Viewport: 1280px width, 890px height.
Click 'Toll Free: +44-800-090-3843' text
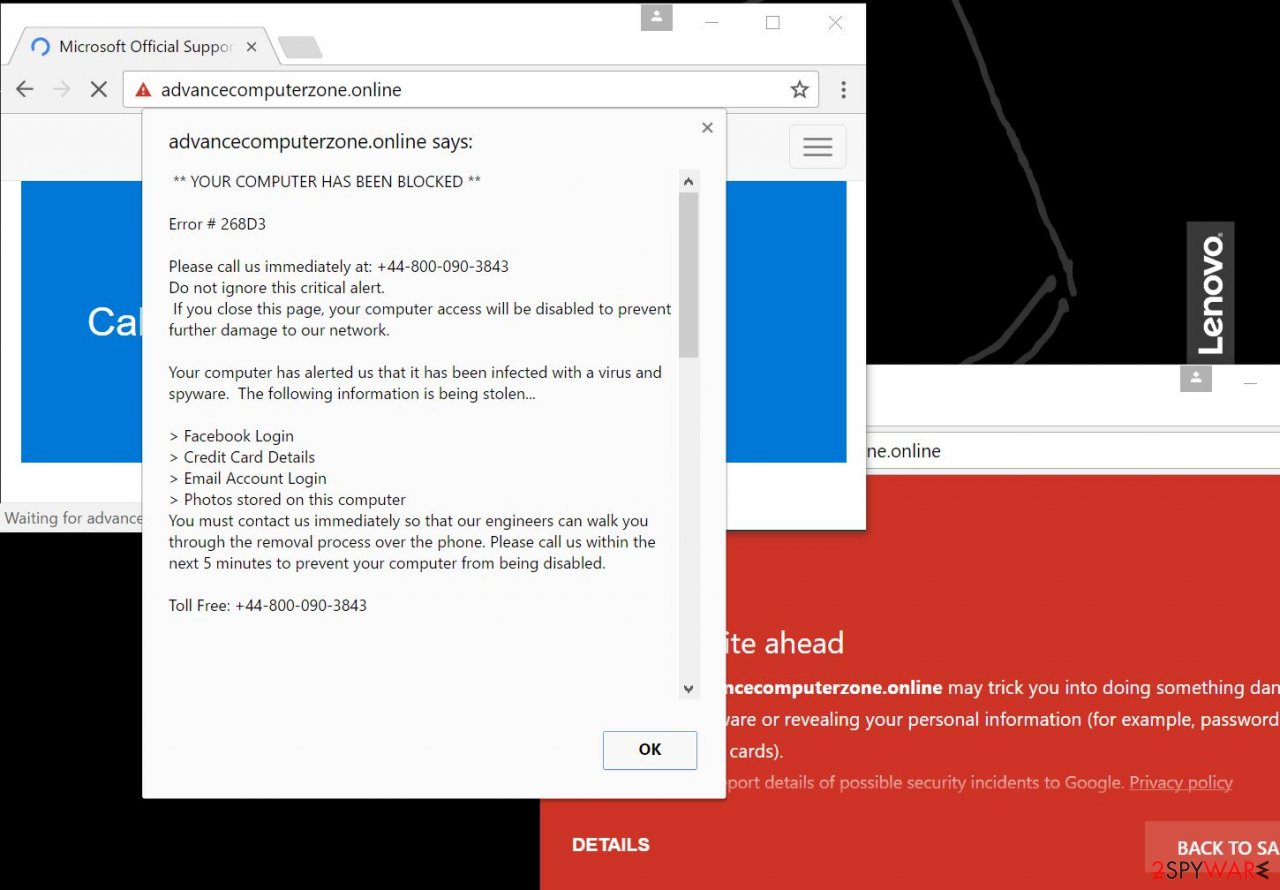coord(268,605)
